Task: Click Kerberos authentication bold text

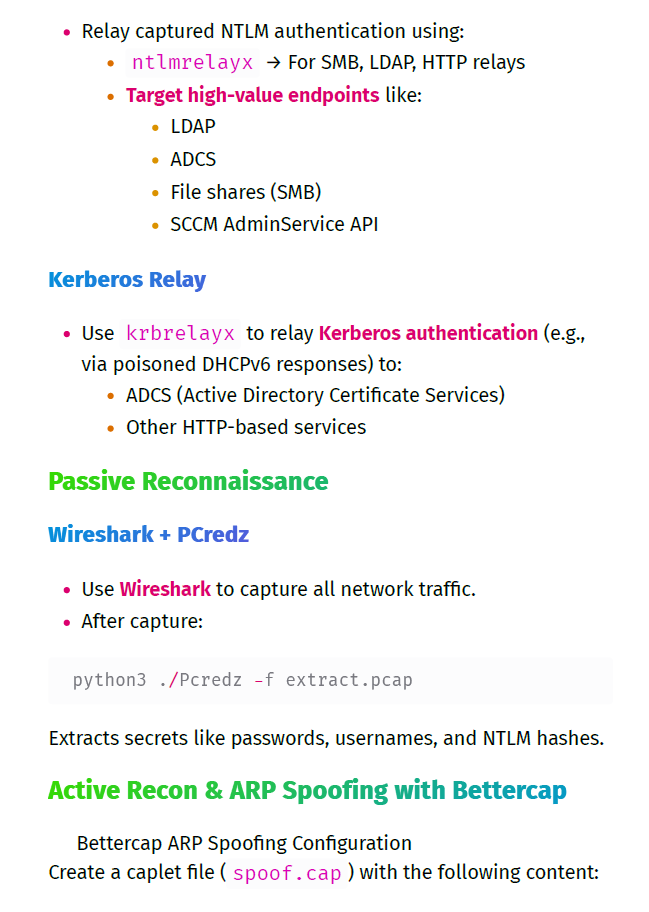Action: coord(428,333)
